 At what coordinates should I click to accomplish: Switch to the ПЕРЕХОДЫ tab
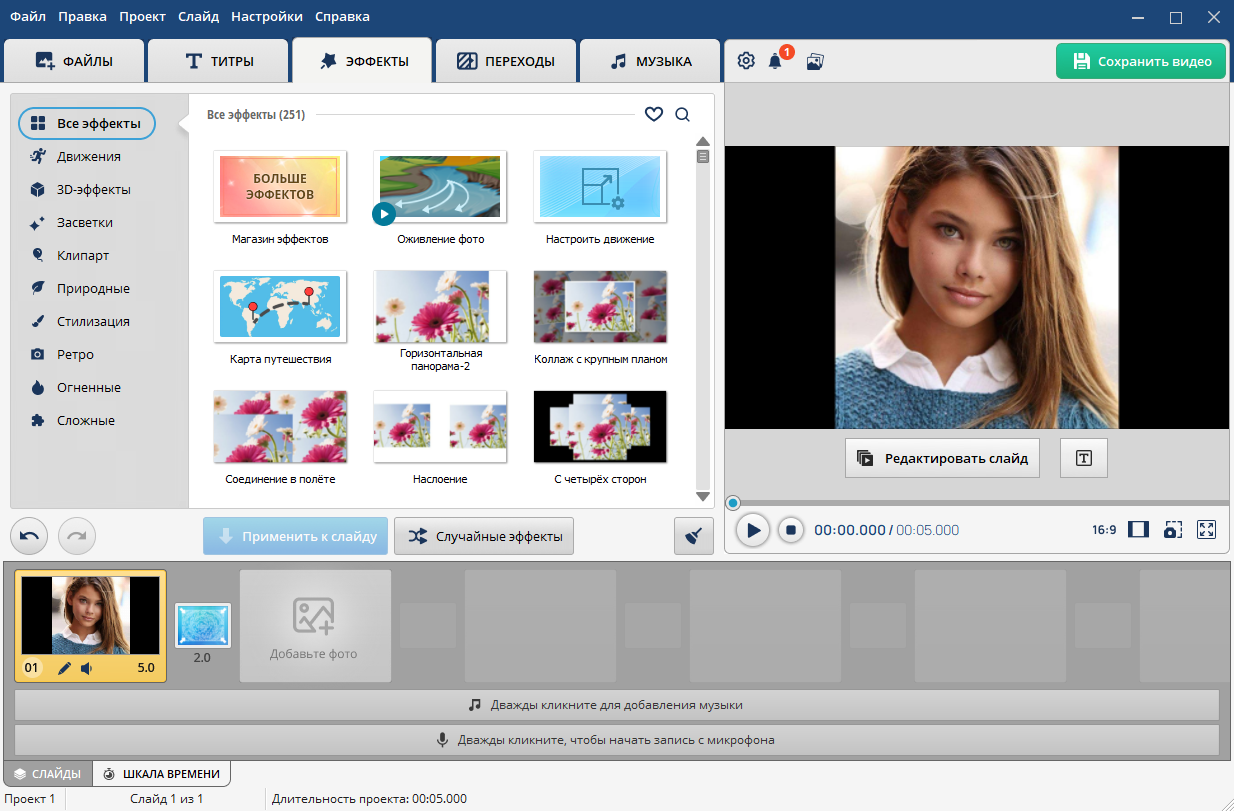506,61
